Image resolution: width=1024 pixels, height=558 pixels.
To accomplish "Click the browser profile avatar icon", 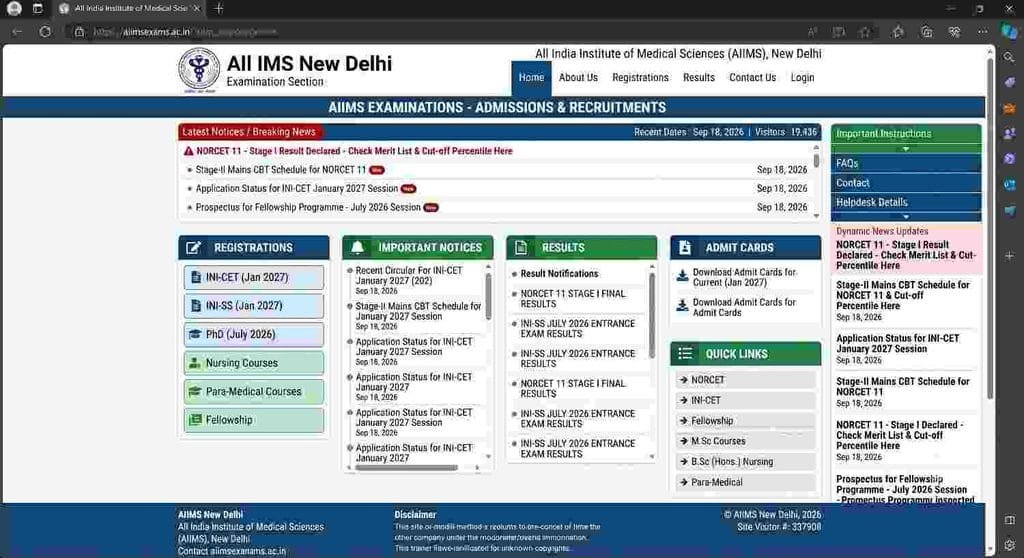I will coord(14,8).
